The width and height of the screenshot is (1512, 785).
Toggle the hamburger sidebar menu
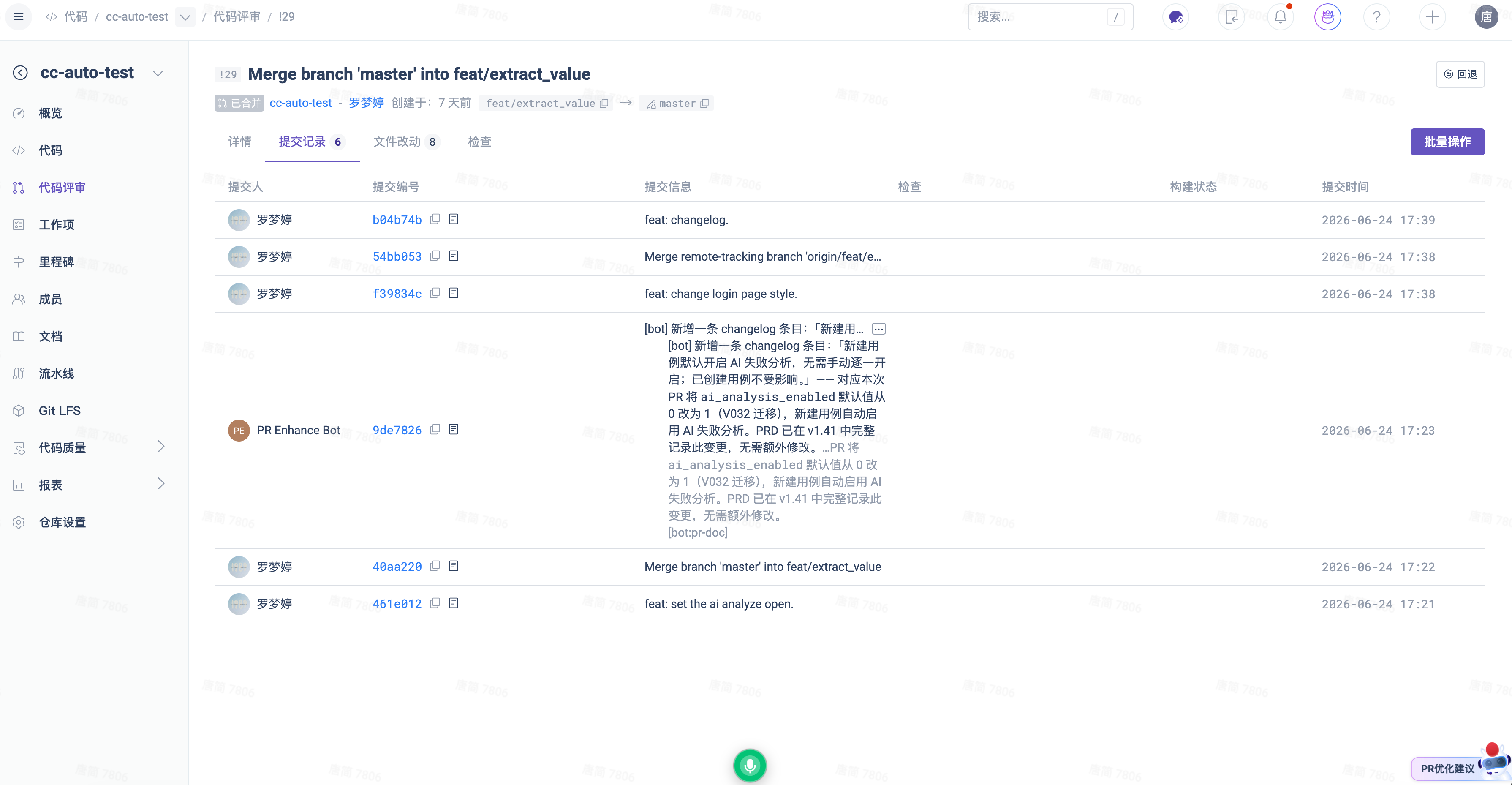pyautogui.click(x=19, y=16)
